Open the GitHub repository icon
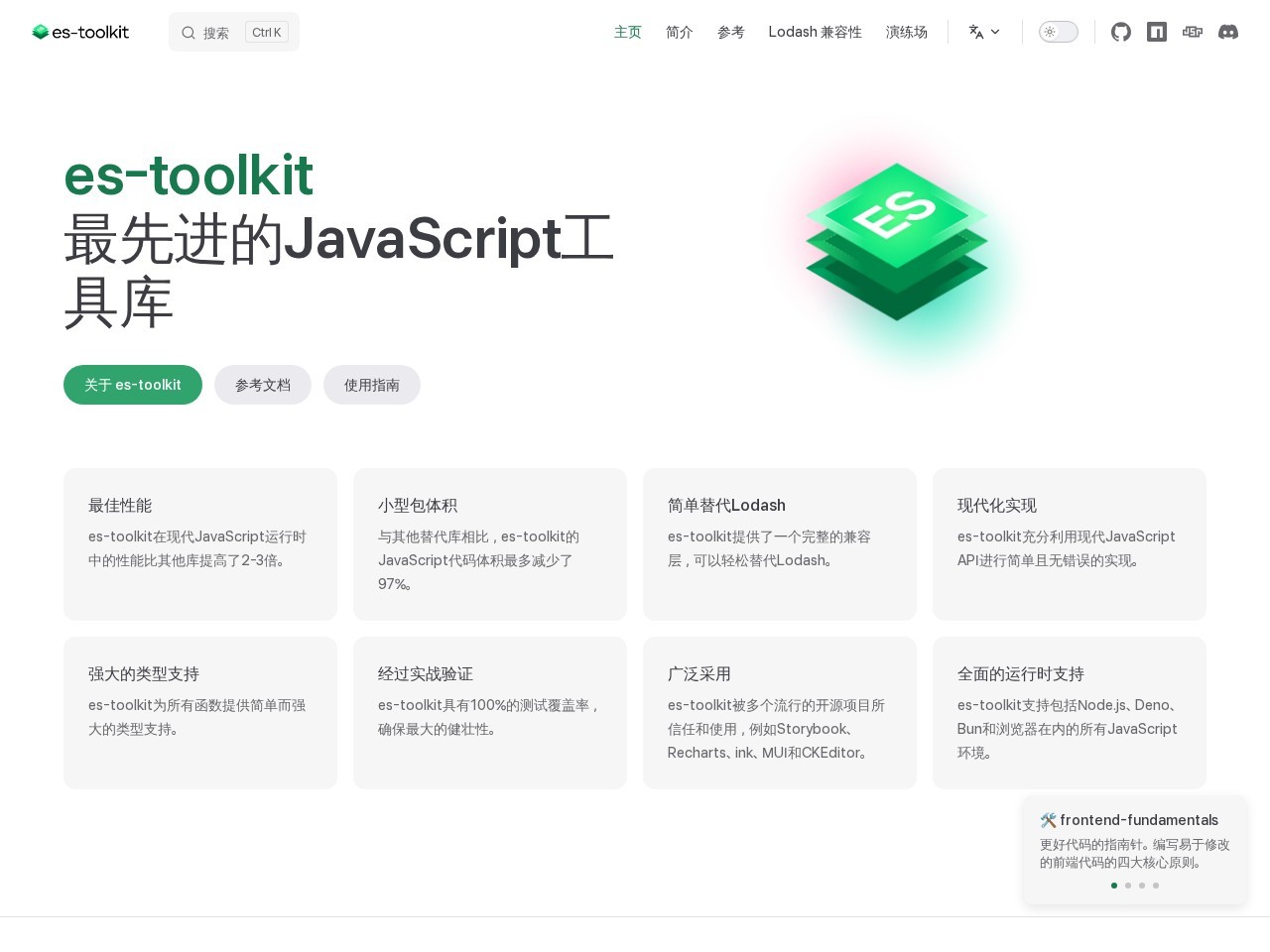Image resolution: width=1270 pixels, height=952 pixels. tap(1121, 32)
